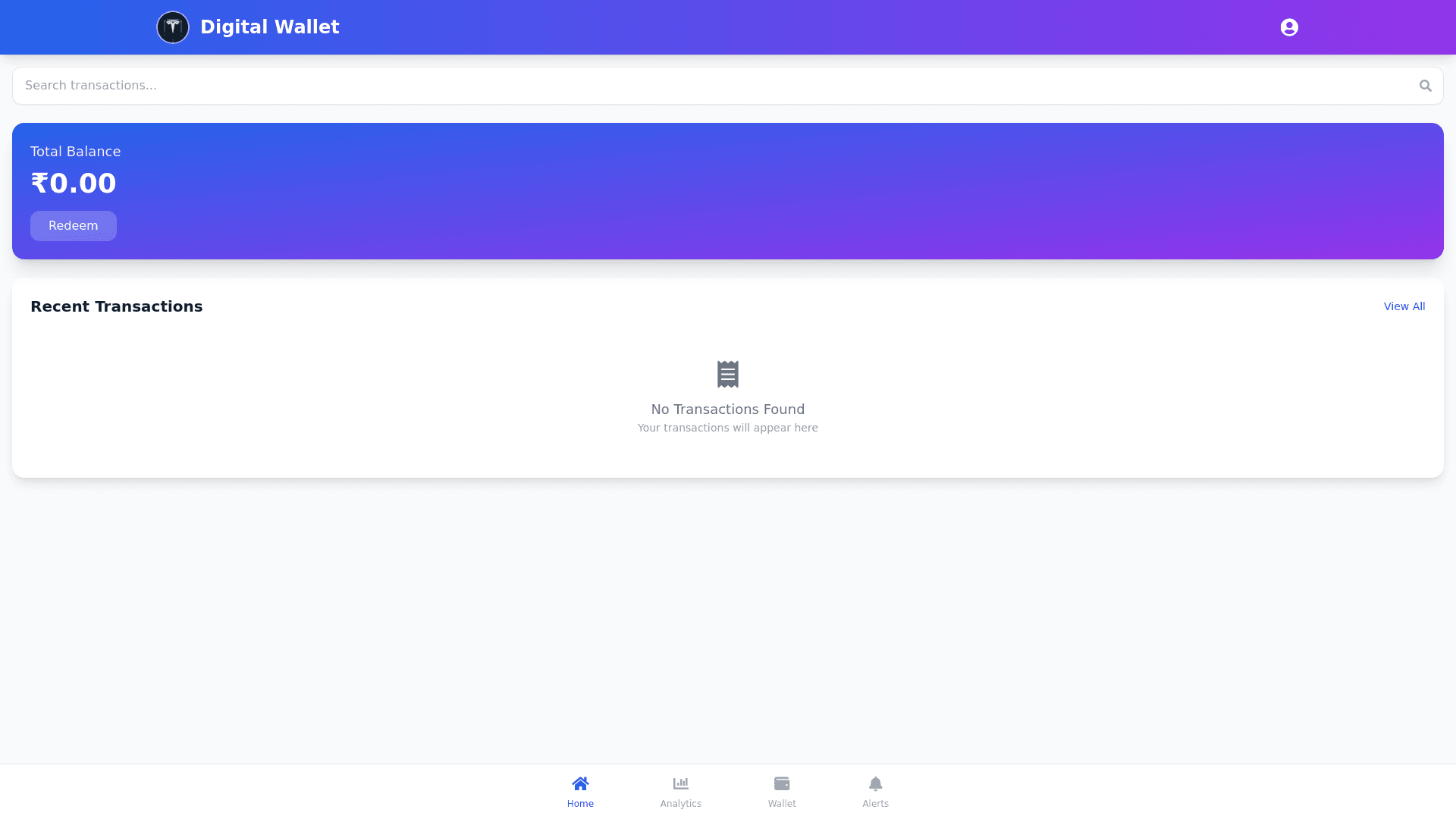This screenshot has width=1456, height=819.
Task: Click the Home house icon
Action: pos(580,783)
